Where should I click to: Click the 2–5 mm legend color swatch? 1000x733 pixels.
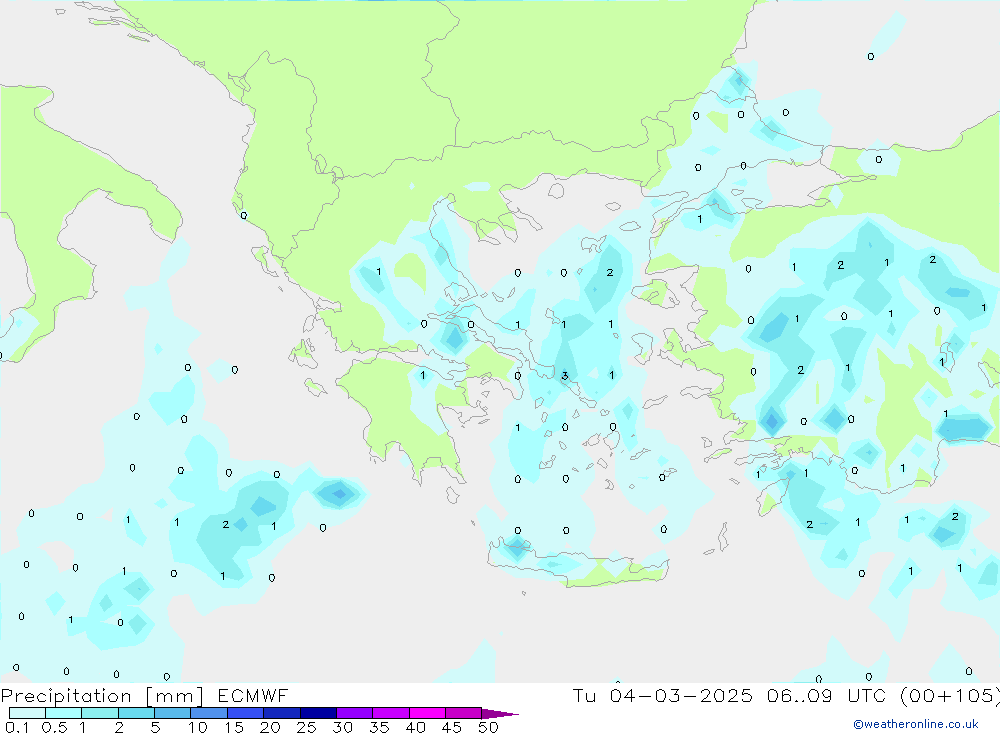(136, 713)
